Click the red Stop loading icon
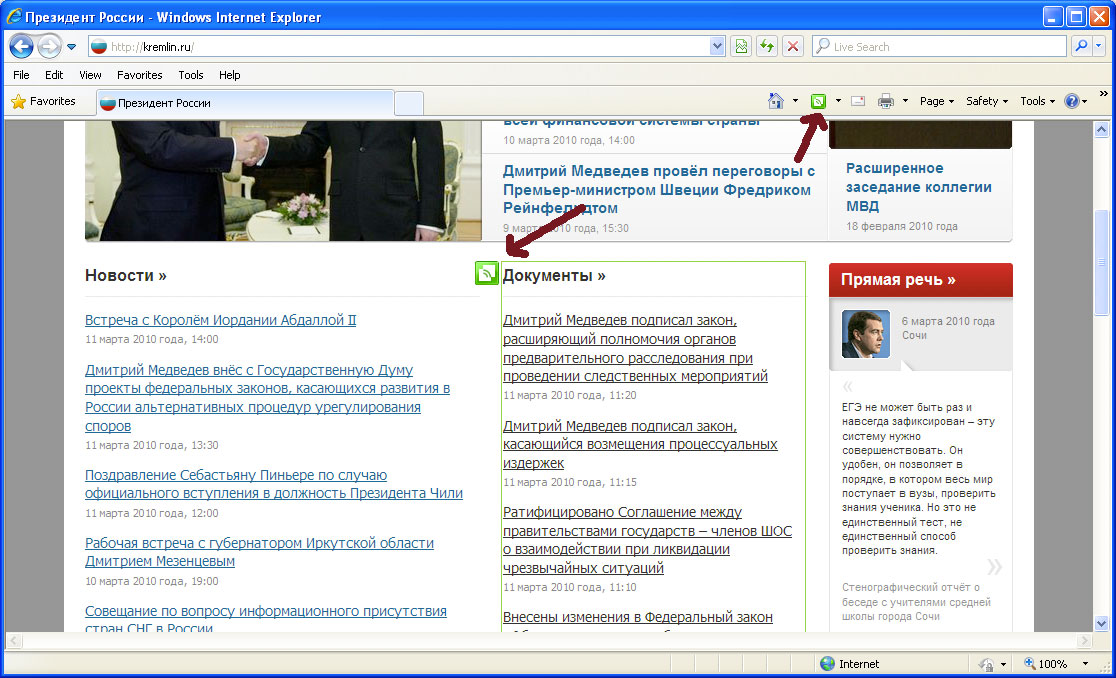This screenshot has width=1116, height=678. [x=793, y=46]
